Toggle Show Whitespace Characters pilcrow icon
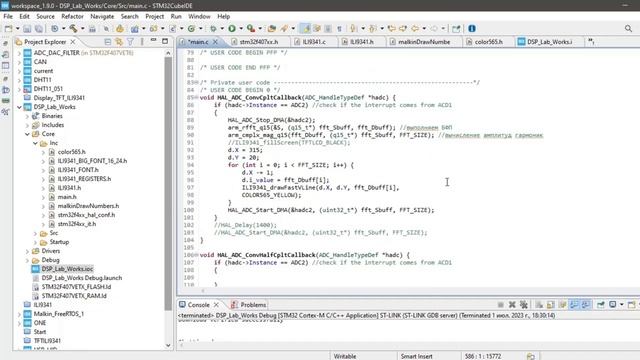The width and height of the screenshot is (640, 360). (339, 29)
